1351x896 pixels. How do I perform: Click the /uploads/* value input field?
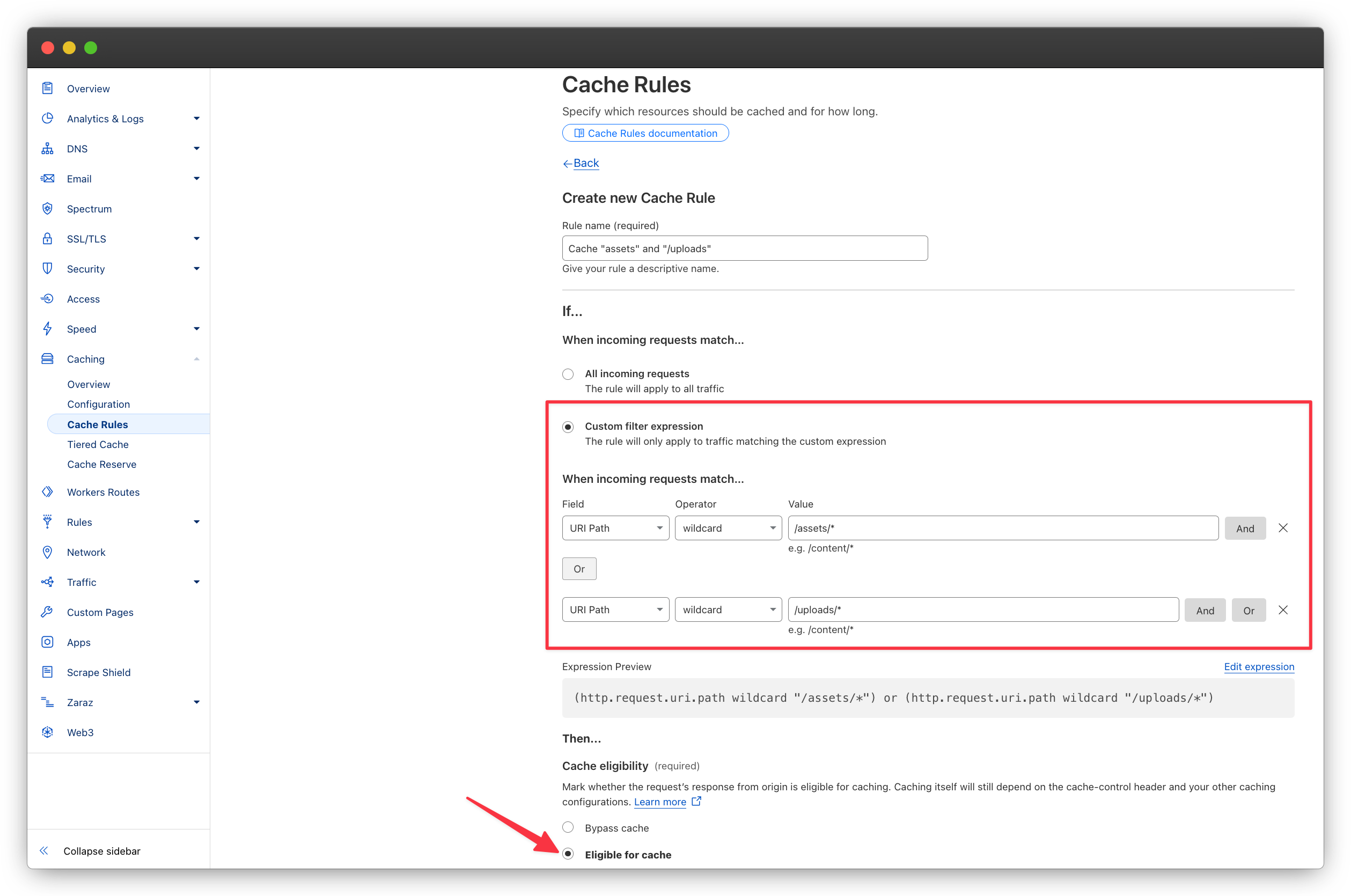pyautogui.click(x=983, y=609)
